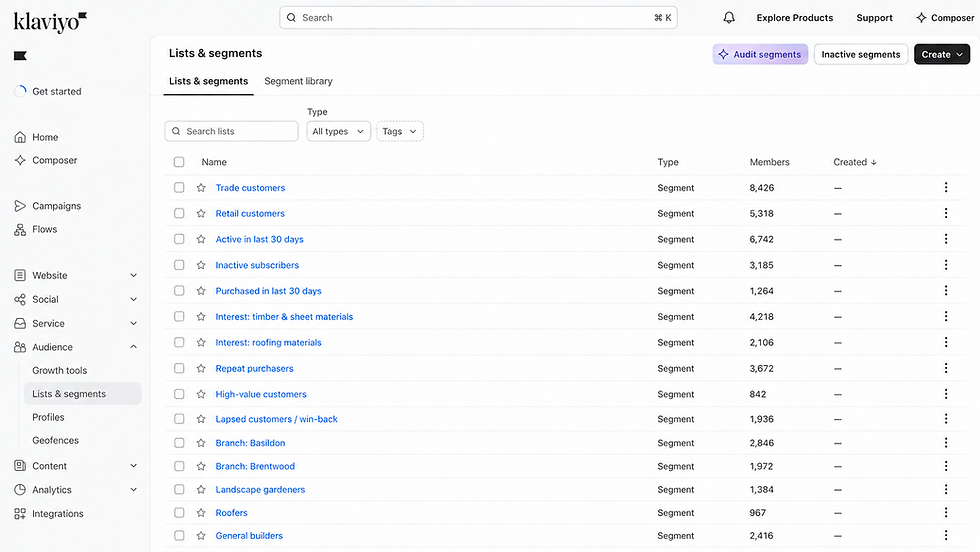Star the Branch: Basildon segment
The image size is (980, 552).
[x=201, y=443]
